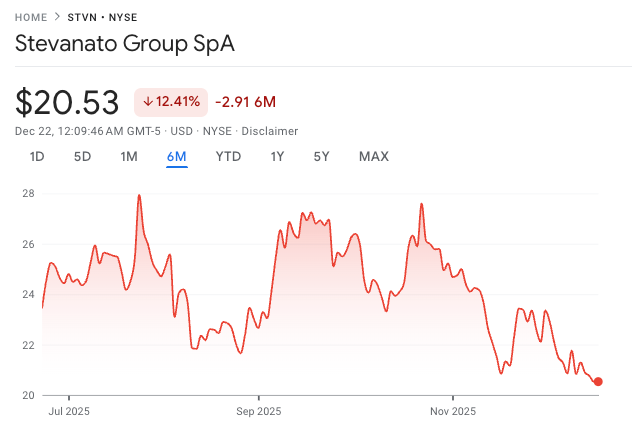Select the 1M time range
The height and width of the screenshot is (428, 632).
[x=129, y=156]
